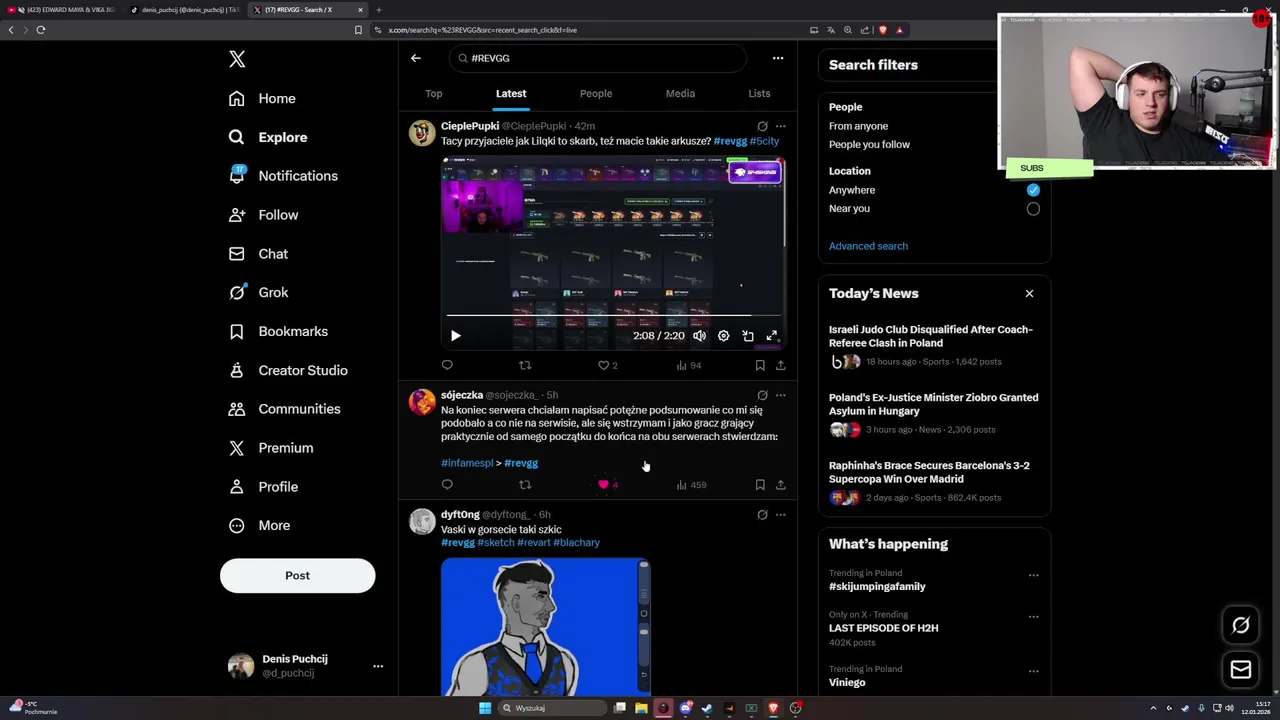Repost the CieplePupki post
Image resolution: width=1280 pixels, height=720 pixels.
525,365
